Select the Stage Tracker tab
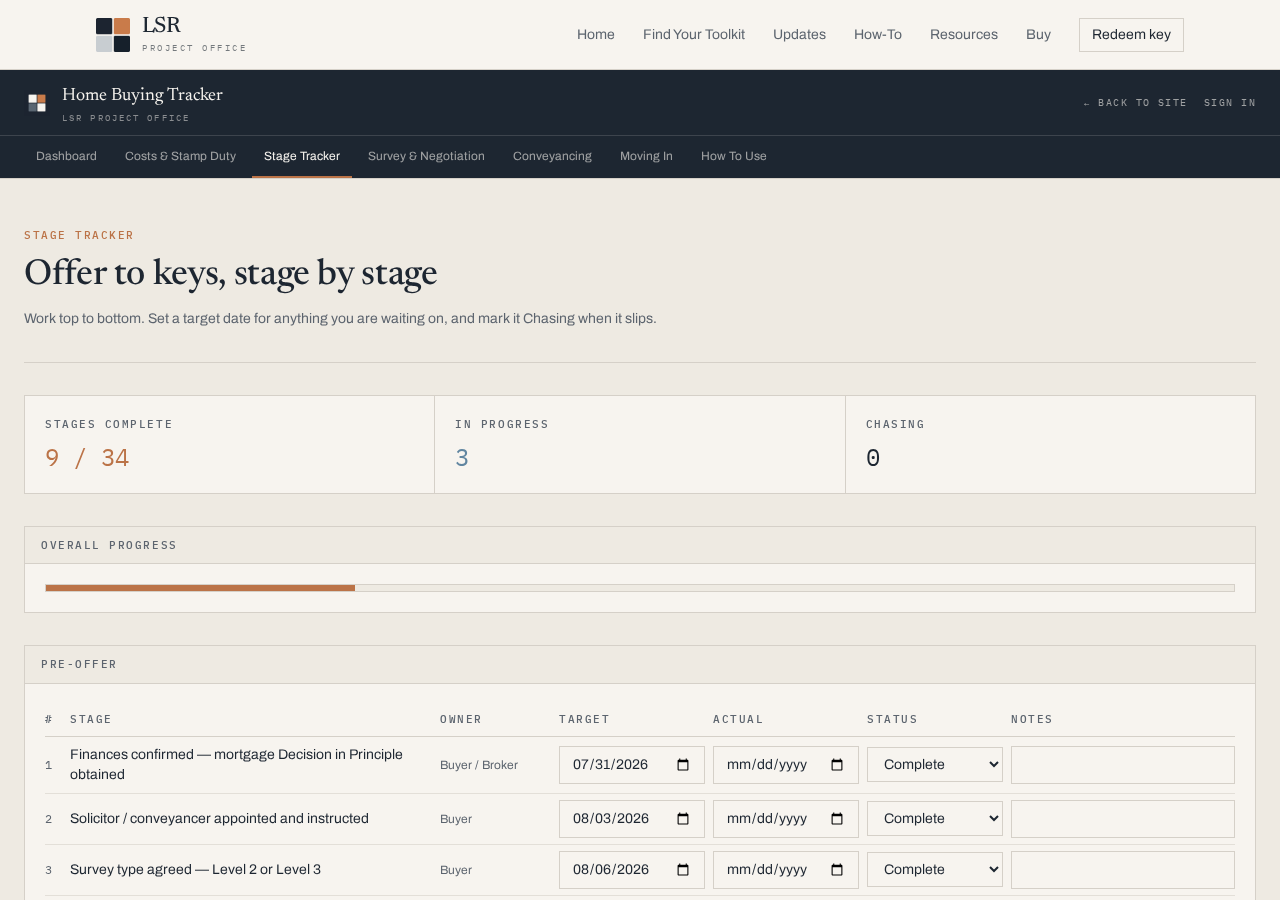The width and height of the screenshot is (1280, 900). tap(302, 157)
